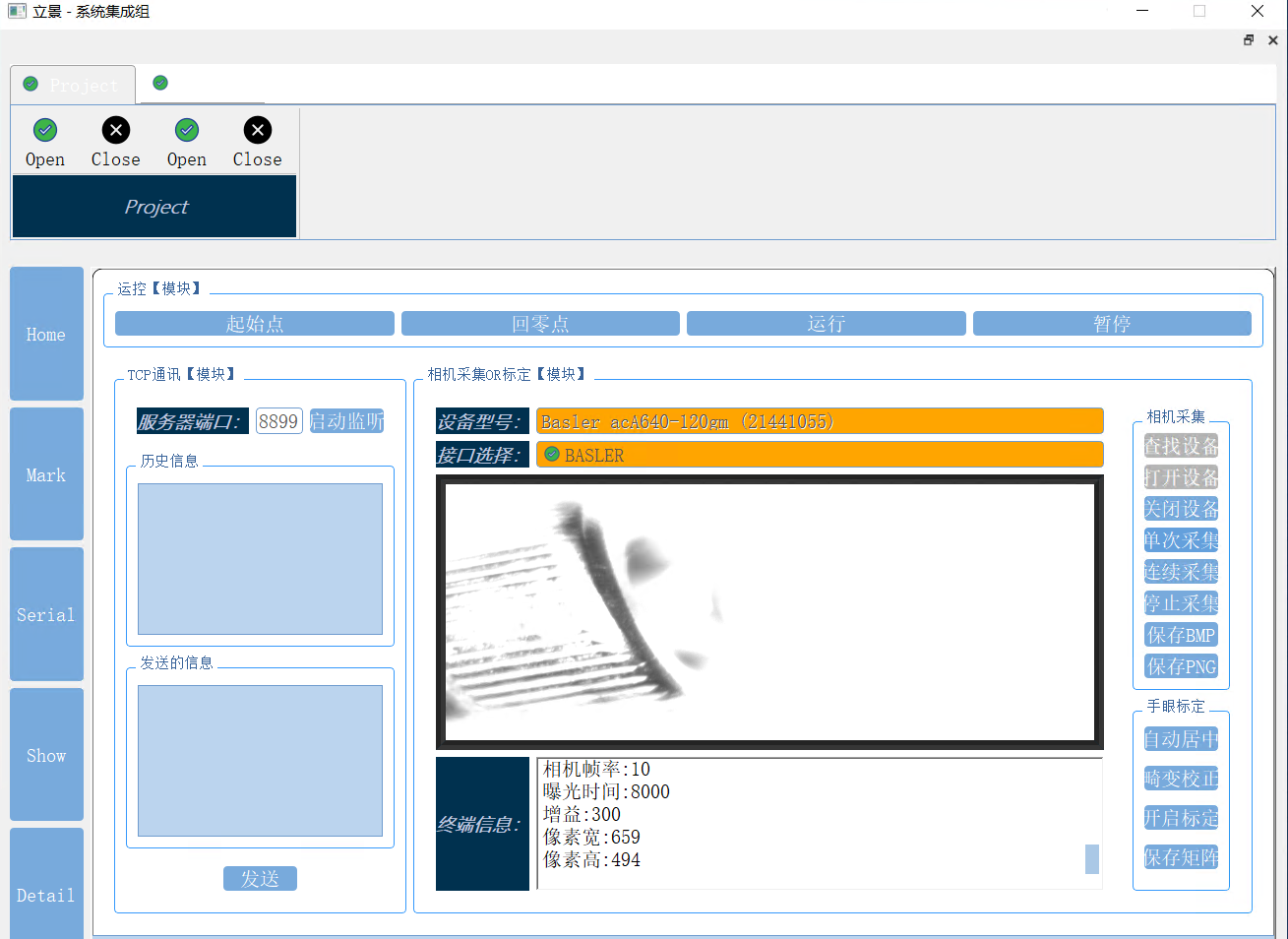Click the dark Project group label panel
Viewport: 1288px width, 939px height.
[x=154, y=207]
